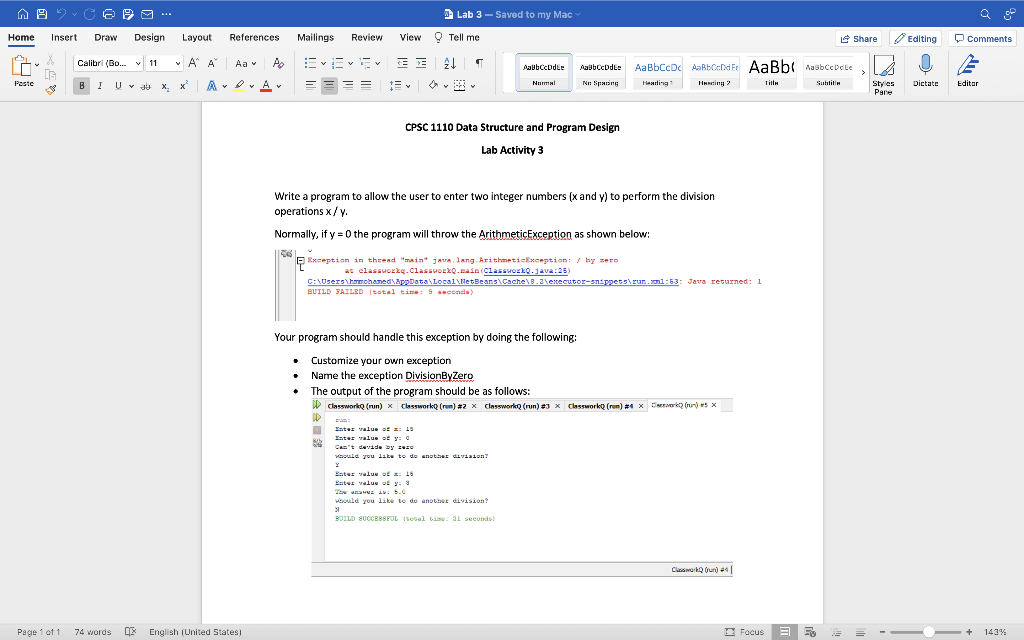Show paragraph marks with the pilcrow icon
The width and height of the screenshot is (1024, 640).
pyautogui.click(x=478, y=64)
